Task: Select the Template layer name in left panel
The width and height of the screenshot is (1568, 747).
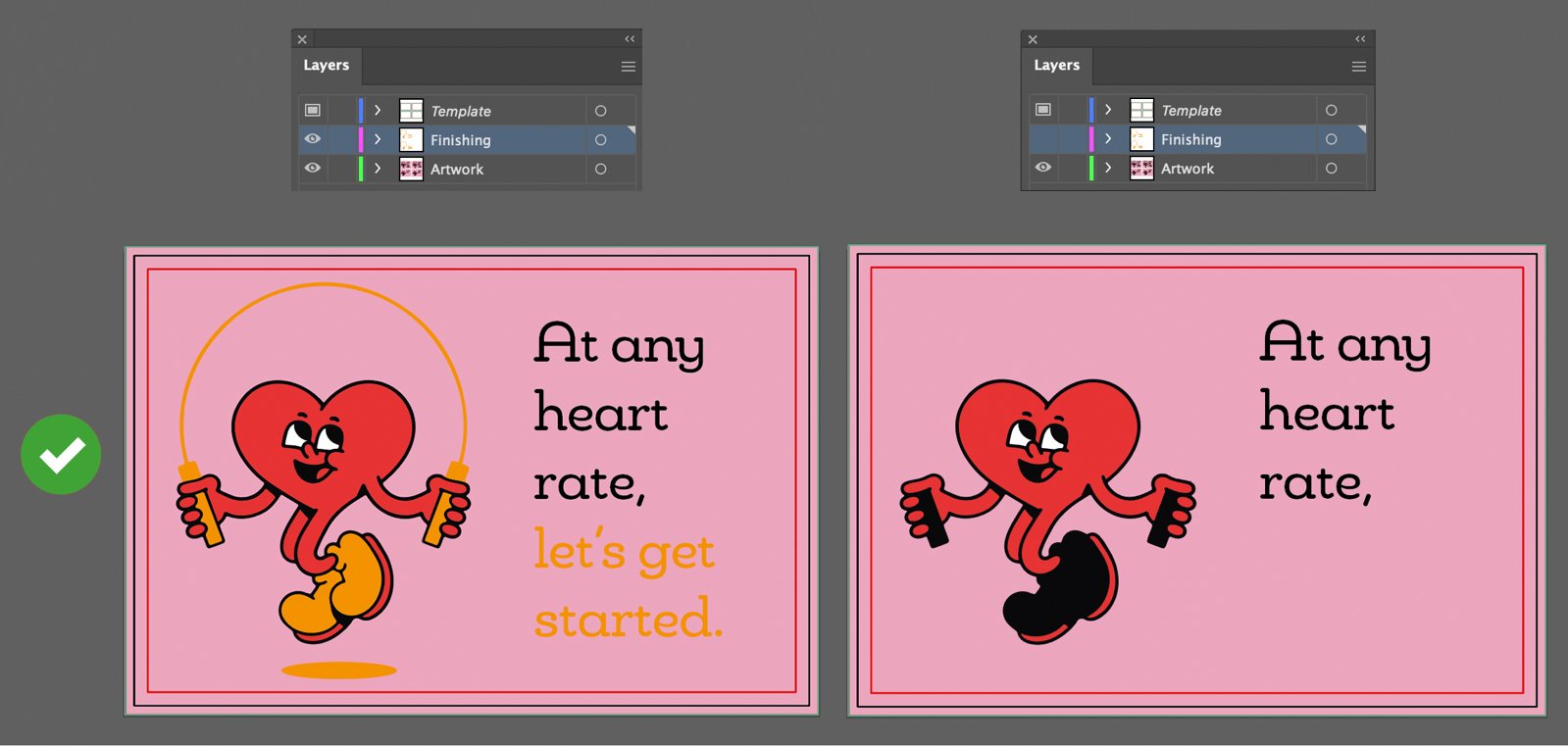Action: pyautogui.click(x=460, y=112)
